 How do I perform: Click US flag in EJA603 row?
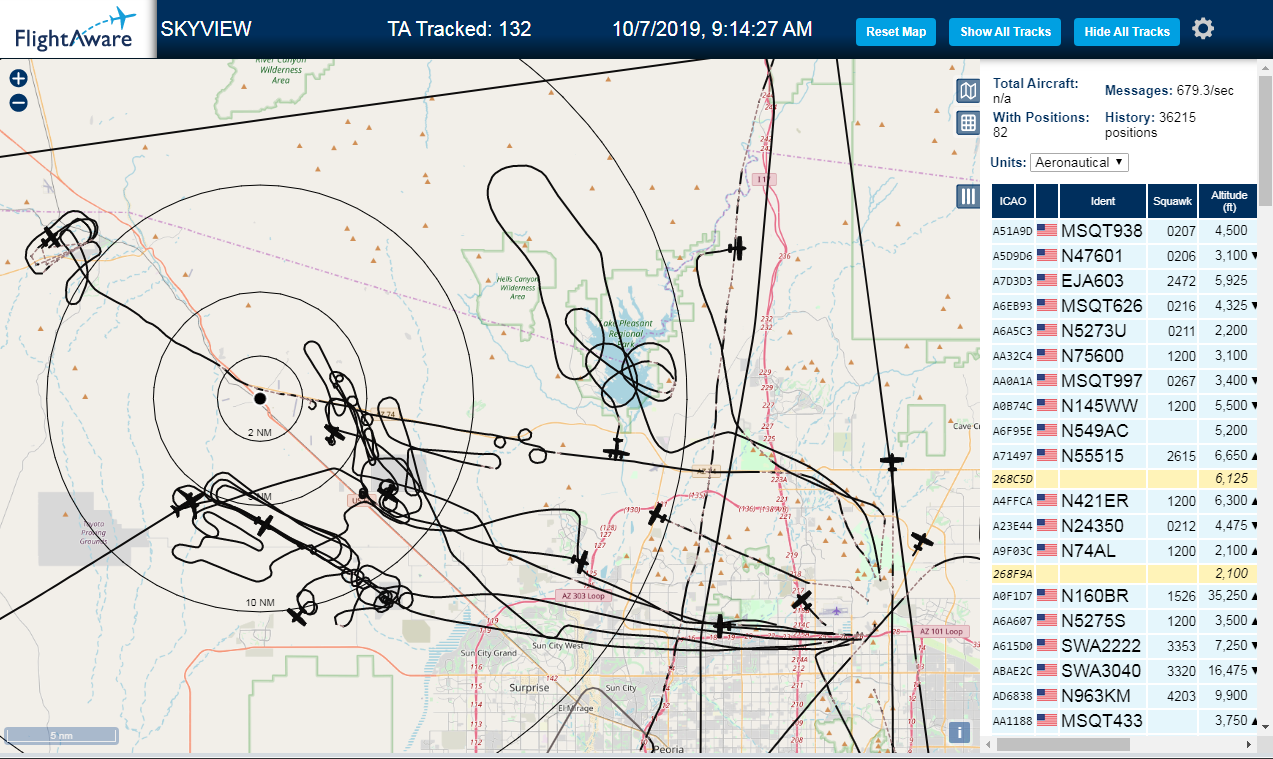(x=1047, y=280)
